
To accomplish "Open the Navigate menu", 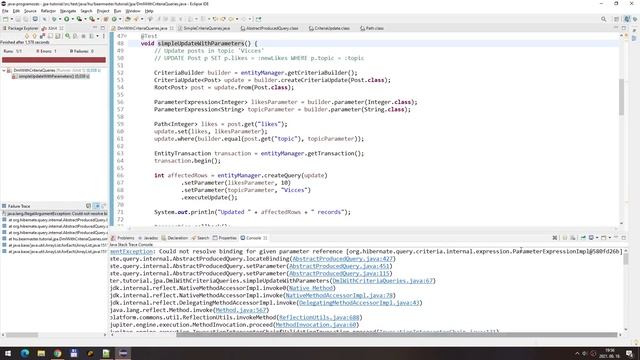I will (68, 11).
